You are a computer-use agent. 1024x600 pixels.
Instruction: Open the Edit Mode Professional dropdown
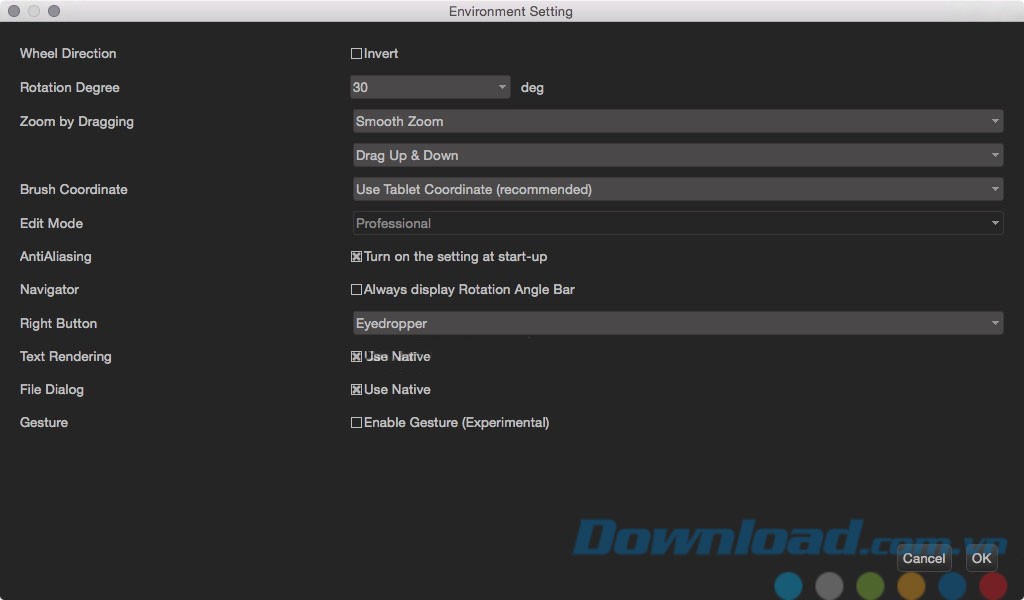[x=677, y=224]
